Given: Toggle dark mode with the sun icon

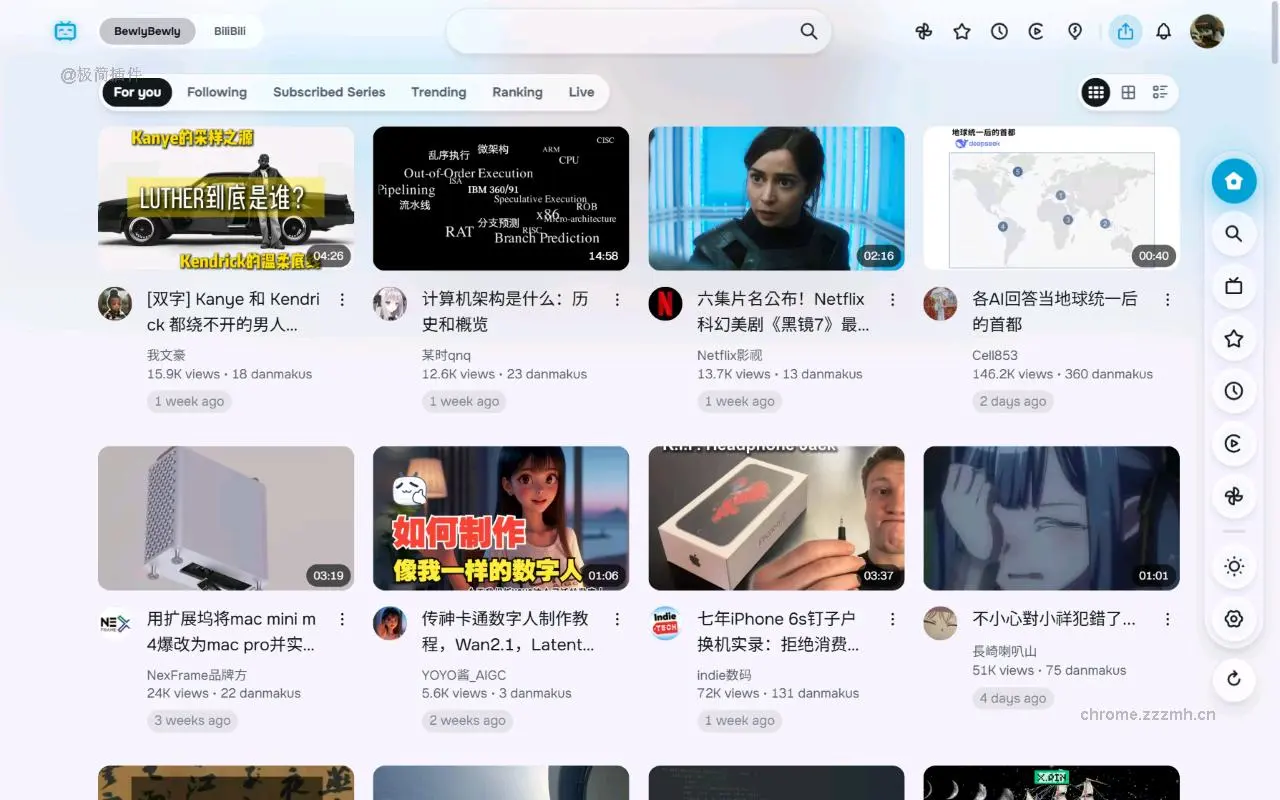Looking at the screenshot, I should 1233,566.
